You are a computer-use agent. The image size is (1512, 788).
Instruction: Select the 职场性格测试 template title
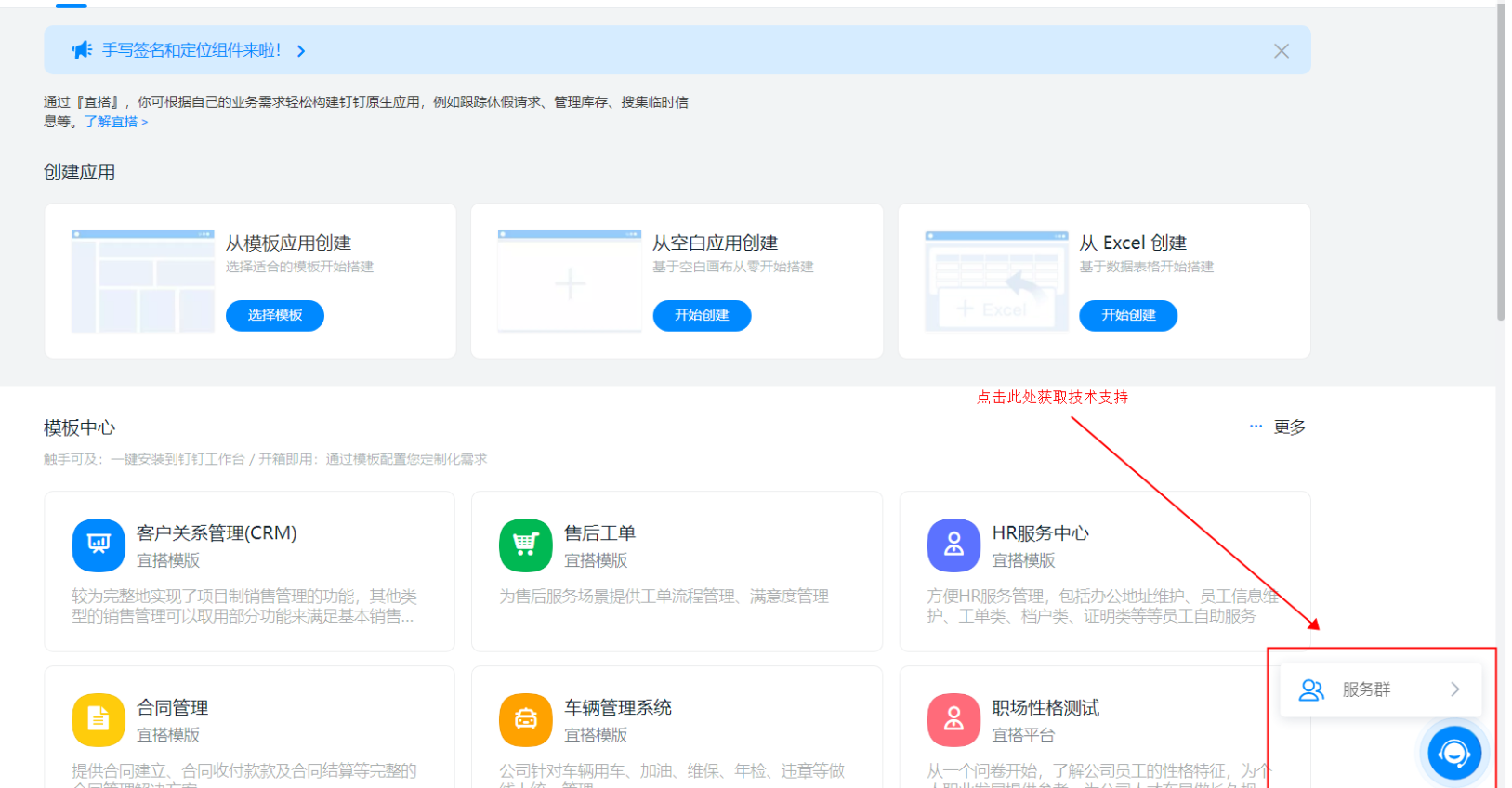[1045, 708]
